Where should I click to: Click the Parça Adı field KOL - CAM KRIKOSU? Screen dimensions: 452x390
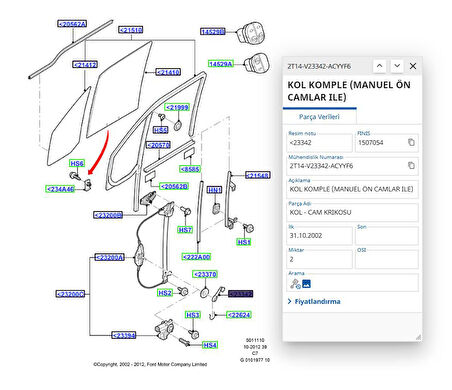point(352,212)
